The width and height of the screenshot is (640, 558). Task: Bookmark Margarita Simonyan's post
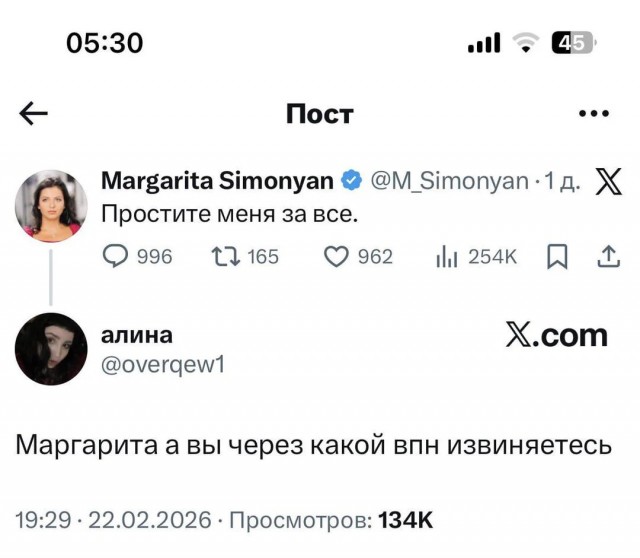tap(557, 257)
